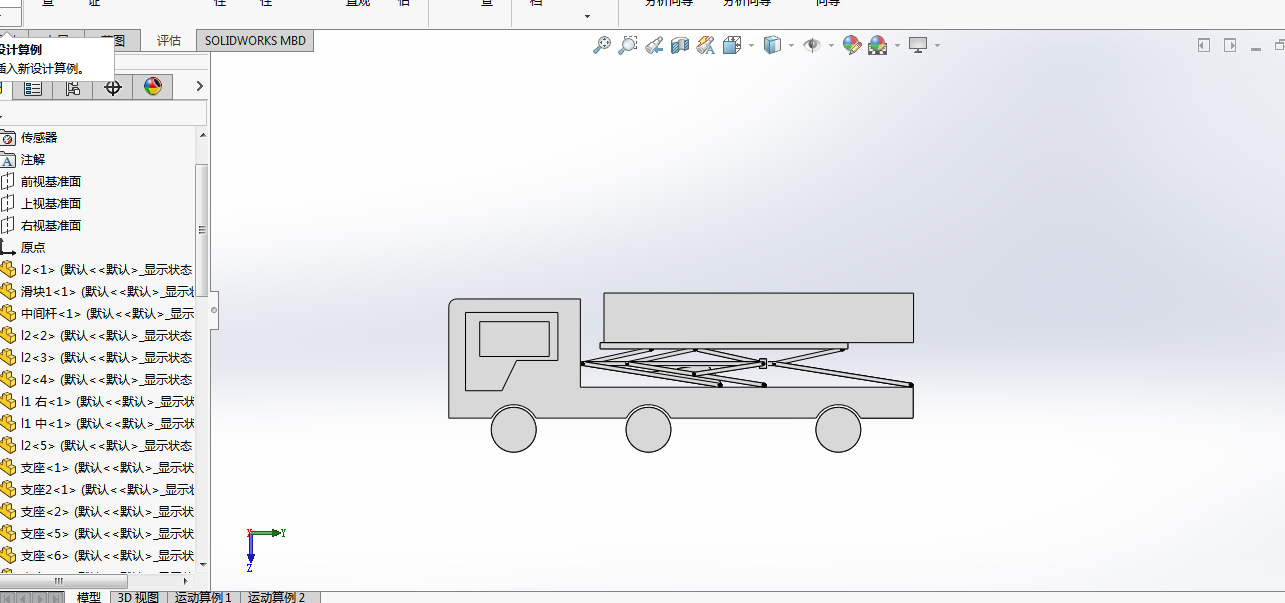
Task: Click the tile-right window panel icon
Action: point(1230,45)
